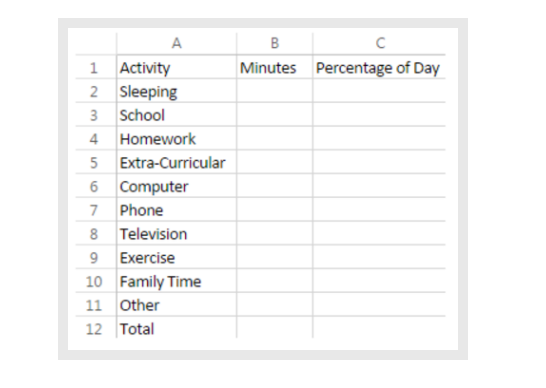Screen dimensions: 546x388
Task: Select column B header
Action: pos(275,44)
